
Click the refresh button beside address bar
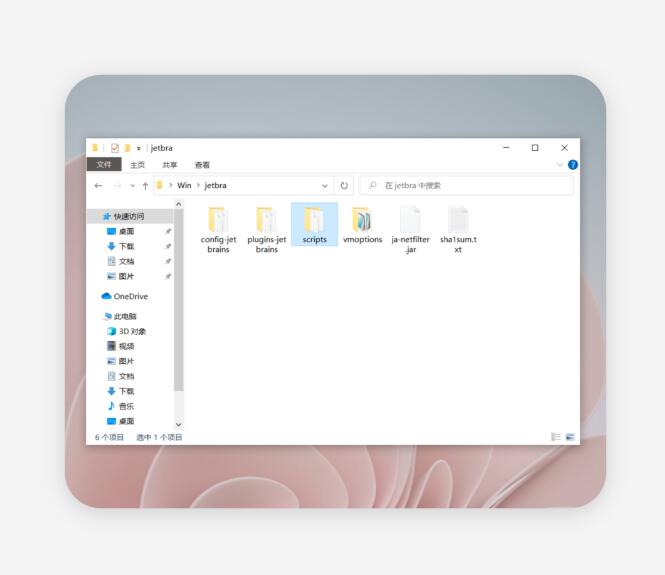click(x=344, y=186)
